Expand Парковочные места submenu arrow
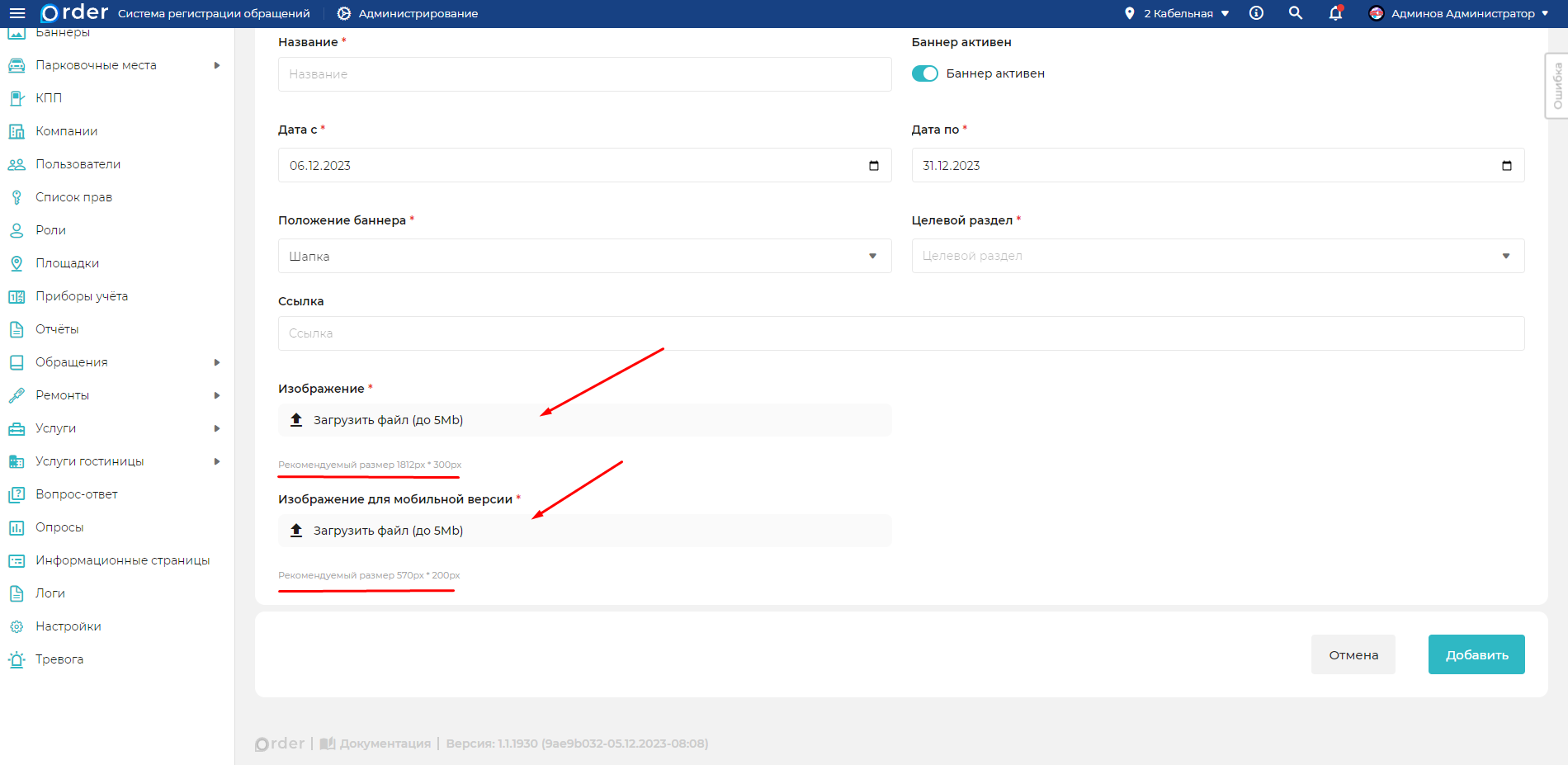 pyautogui.click(x=217, y=65)
